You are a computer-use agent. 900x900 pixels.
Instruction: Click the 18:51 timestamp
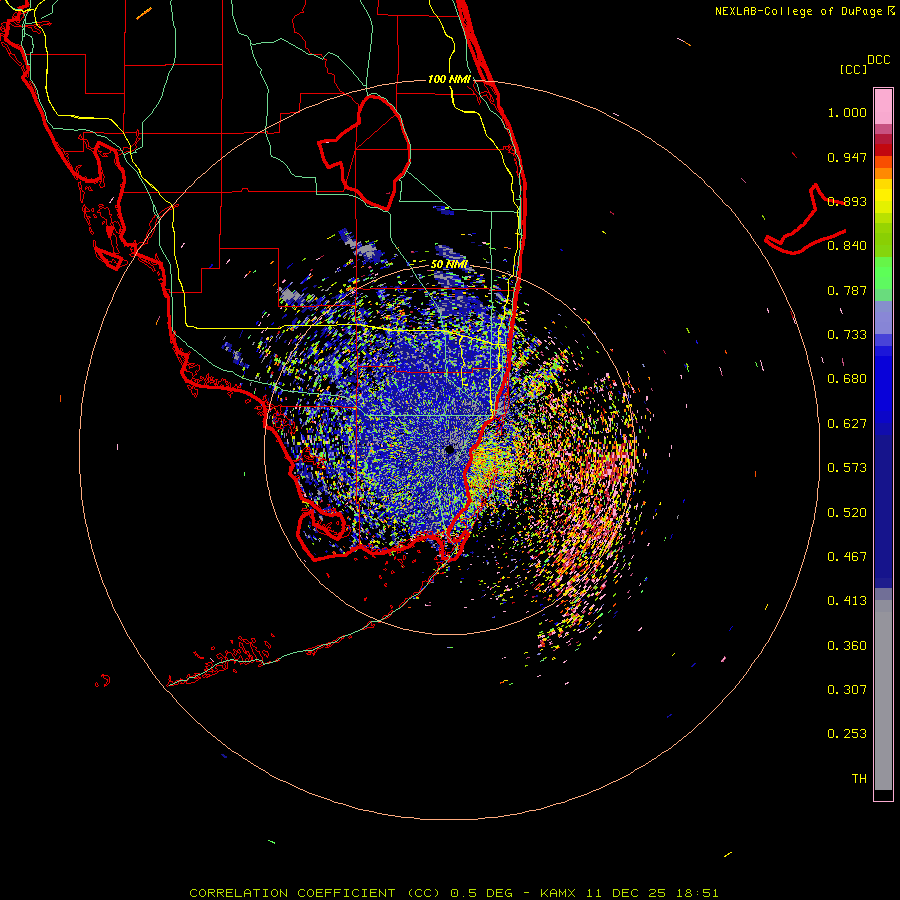[697, 893]
